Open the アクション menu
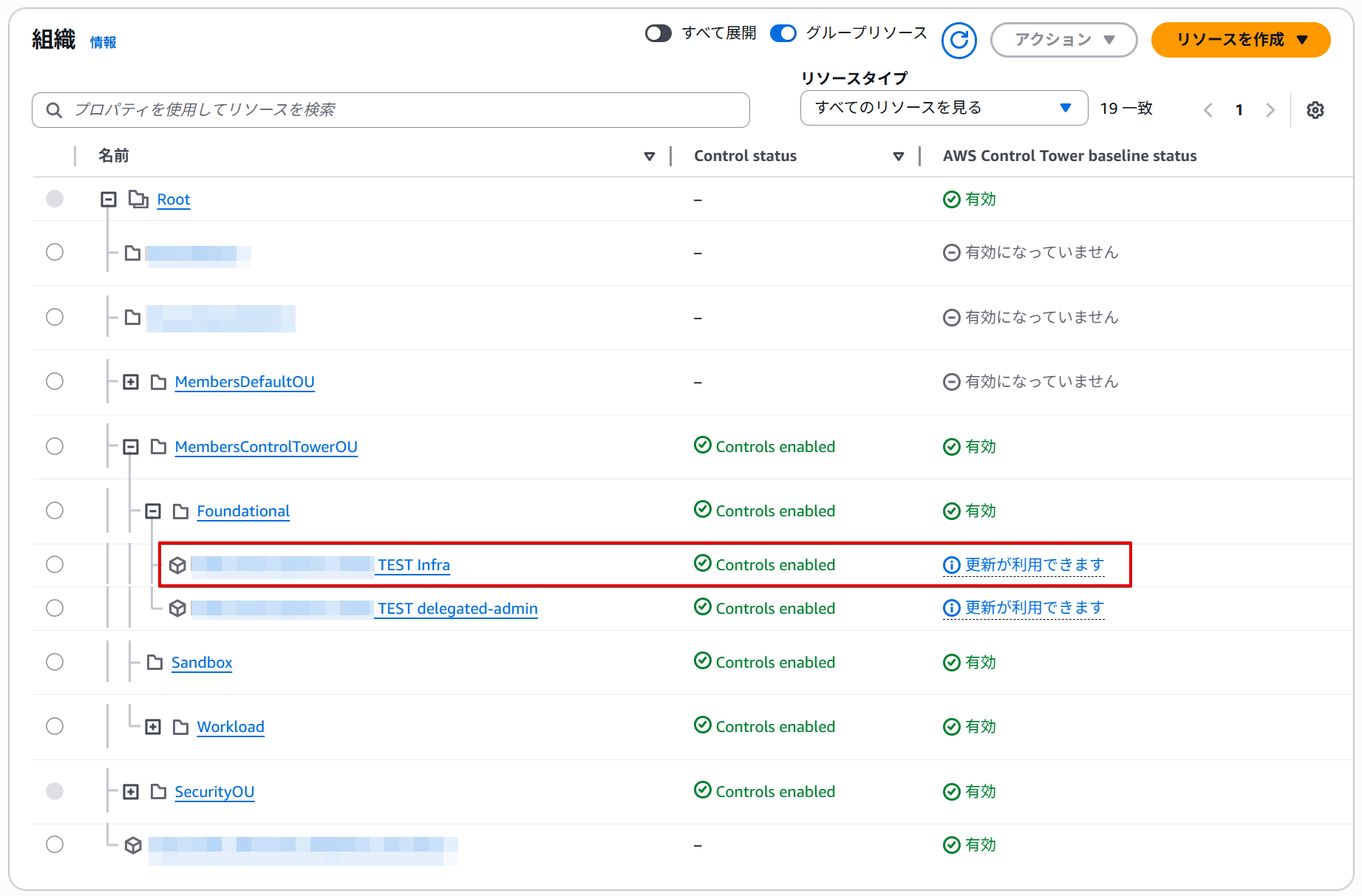Screen dimensions: 1362x896 click(1063, 40)
